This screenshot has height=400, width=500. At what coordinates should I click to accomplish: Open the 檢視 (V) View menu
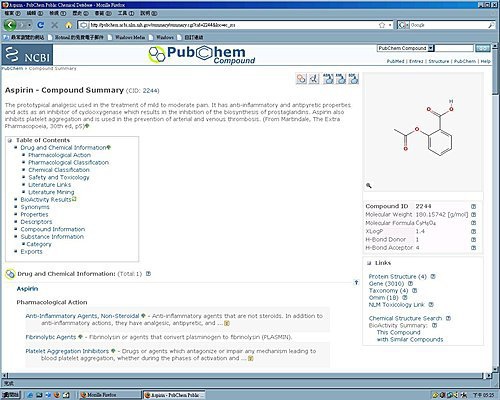[58, 13]
